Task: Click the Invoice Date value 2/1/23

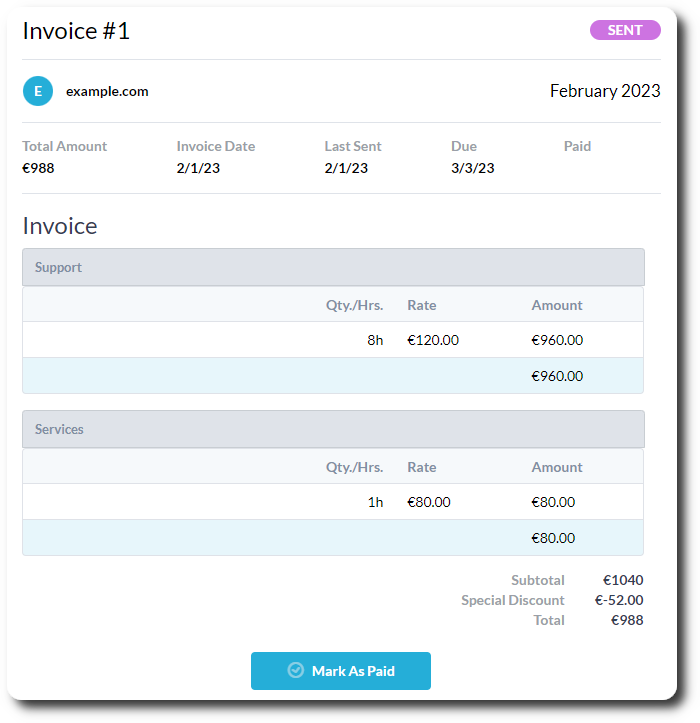Action: click(198, 168)
